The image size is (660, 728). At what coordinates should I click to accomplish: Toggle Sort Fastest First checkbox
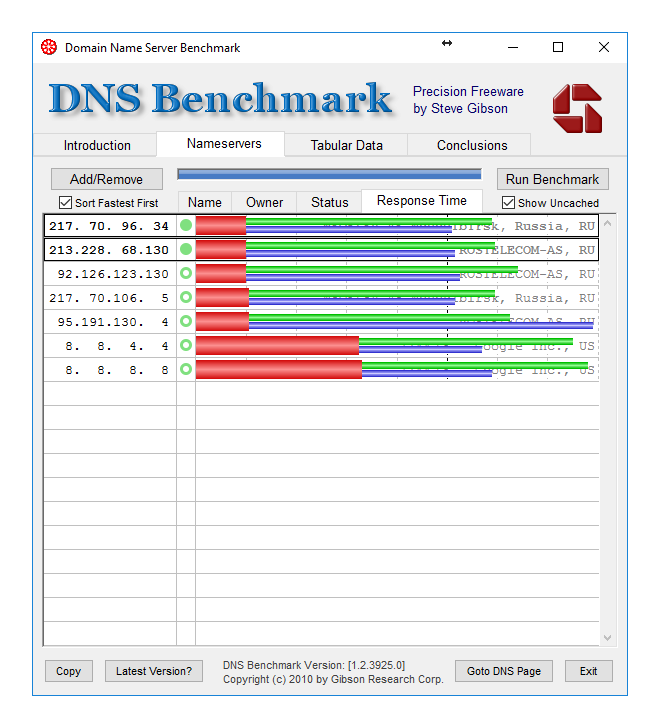pos(66,203)
